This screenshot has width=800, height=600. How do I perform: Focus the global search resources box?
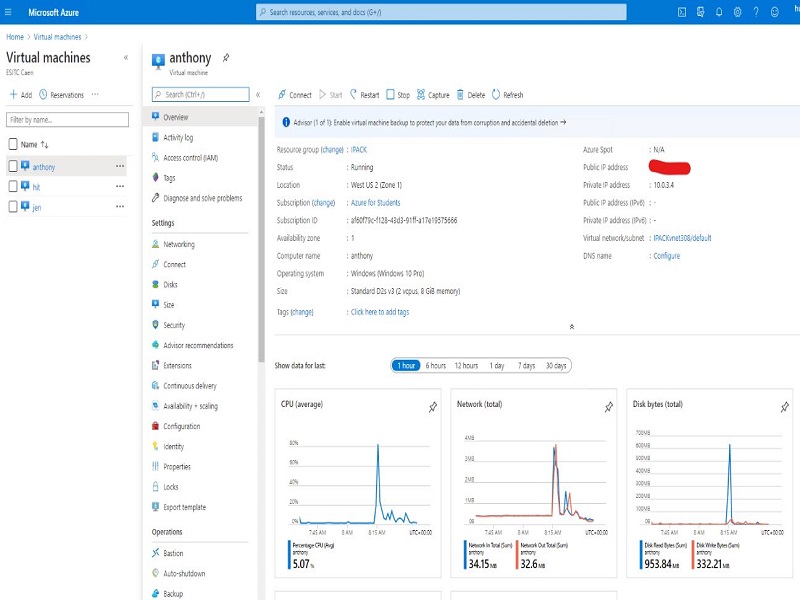[441, 12]
